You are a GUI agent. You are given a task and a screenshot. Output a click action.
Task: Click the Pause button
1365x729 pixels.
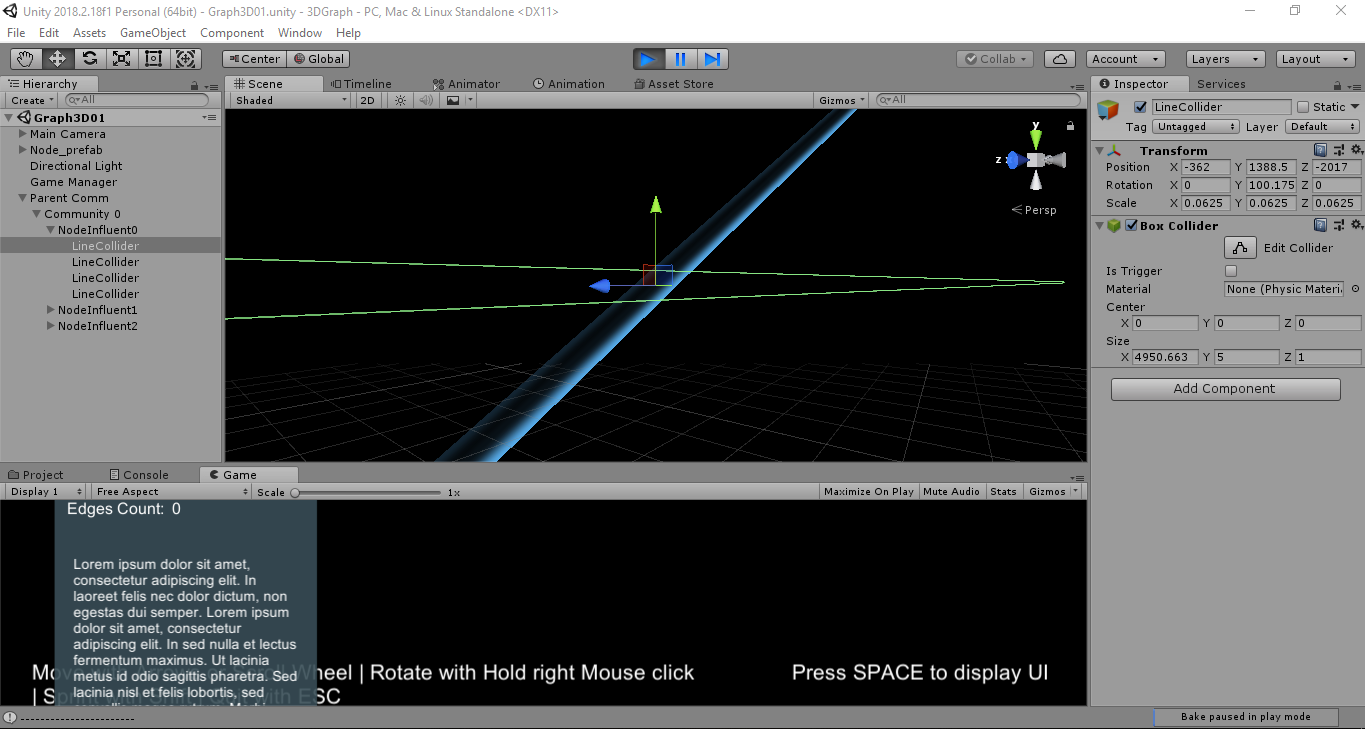680,59
